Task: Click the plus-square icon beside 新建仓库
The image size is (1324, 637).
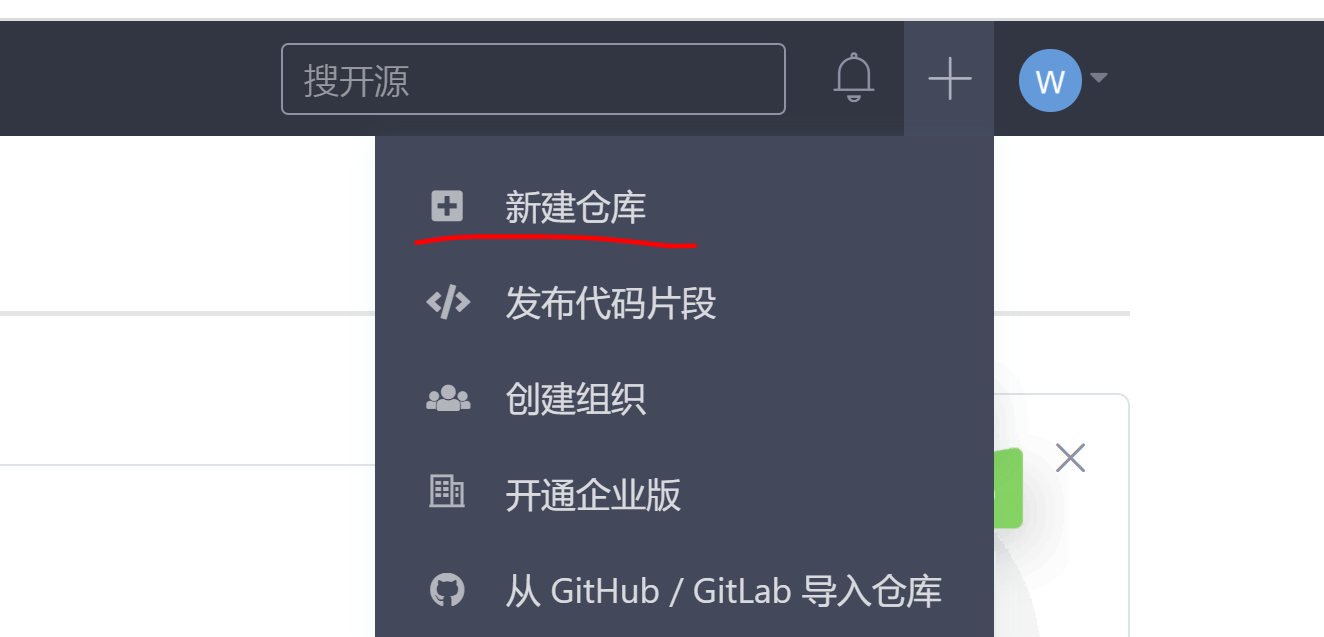Action: [447, 207]
